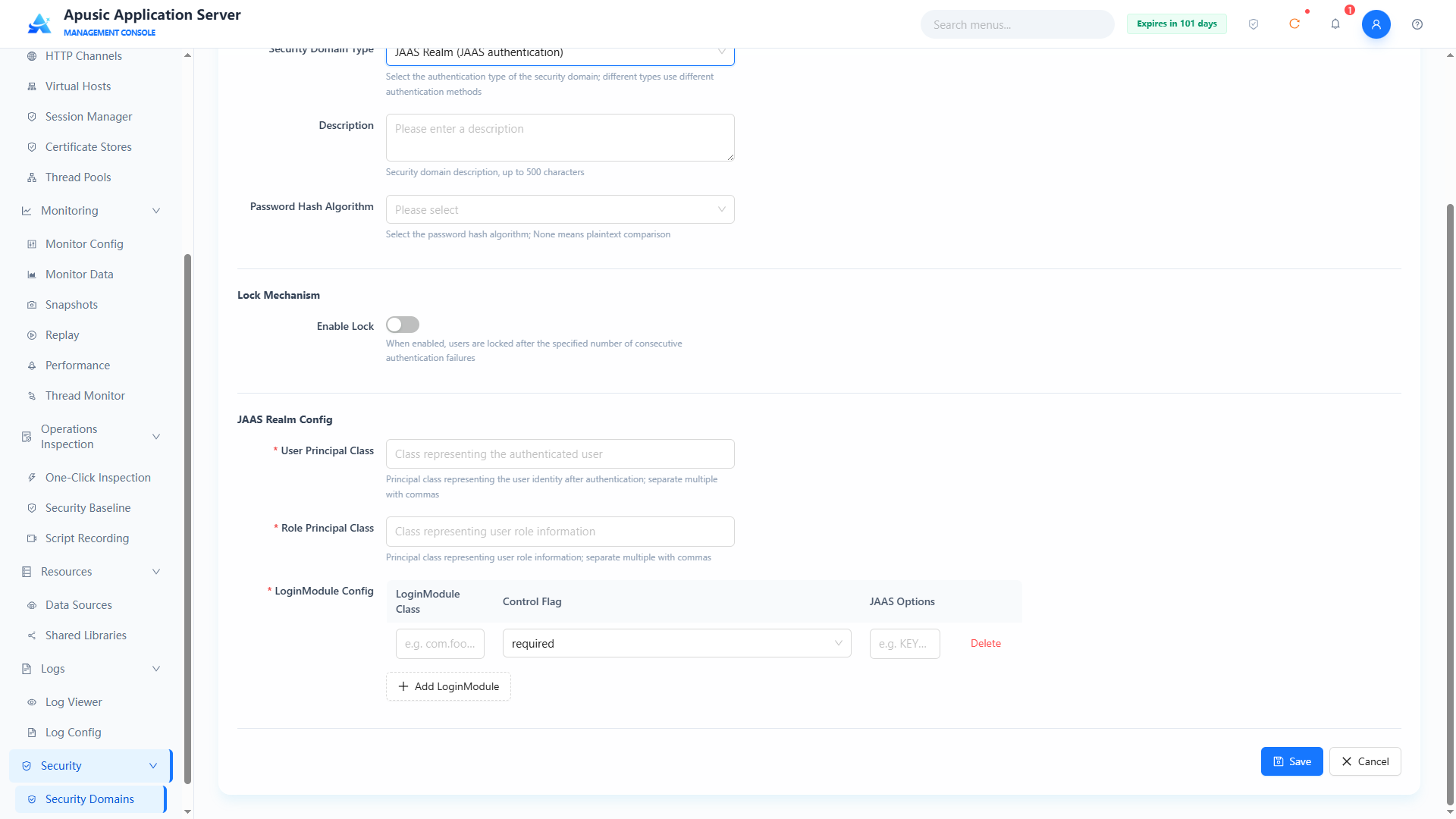Collapse the Operations Inspection group
The width and height of the screenshot is (1456, 819).
(x=156, y=437)
